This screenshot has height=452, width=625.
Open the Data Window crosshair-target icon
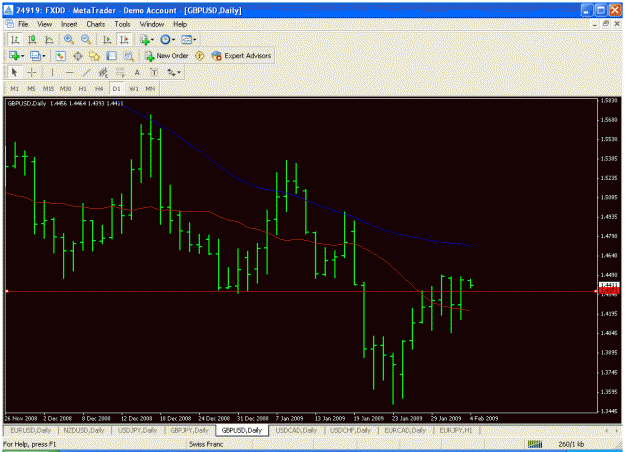(x=77, y=56)
